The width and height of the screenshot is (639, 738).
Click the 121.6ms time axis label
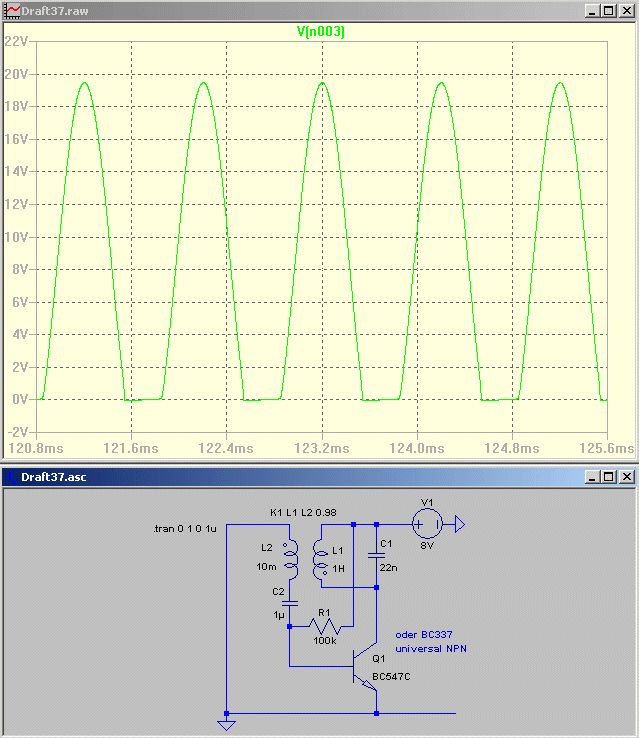coord(131,448)
